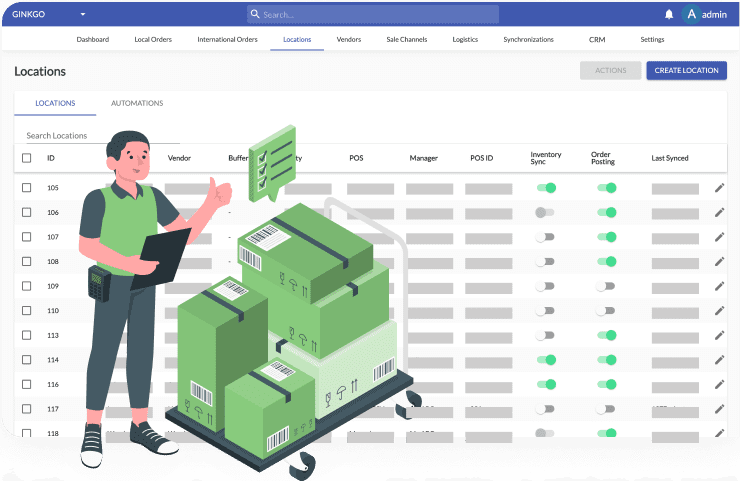
Task: Edit location 117 with the pencil icon
Action: coord(719,409)
